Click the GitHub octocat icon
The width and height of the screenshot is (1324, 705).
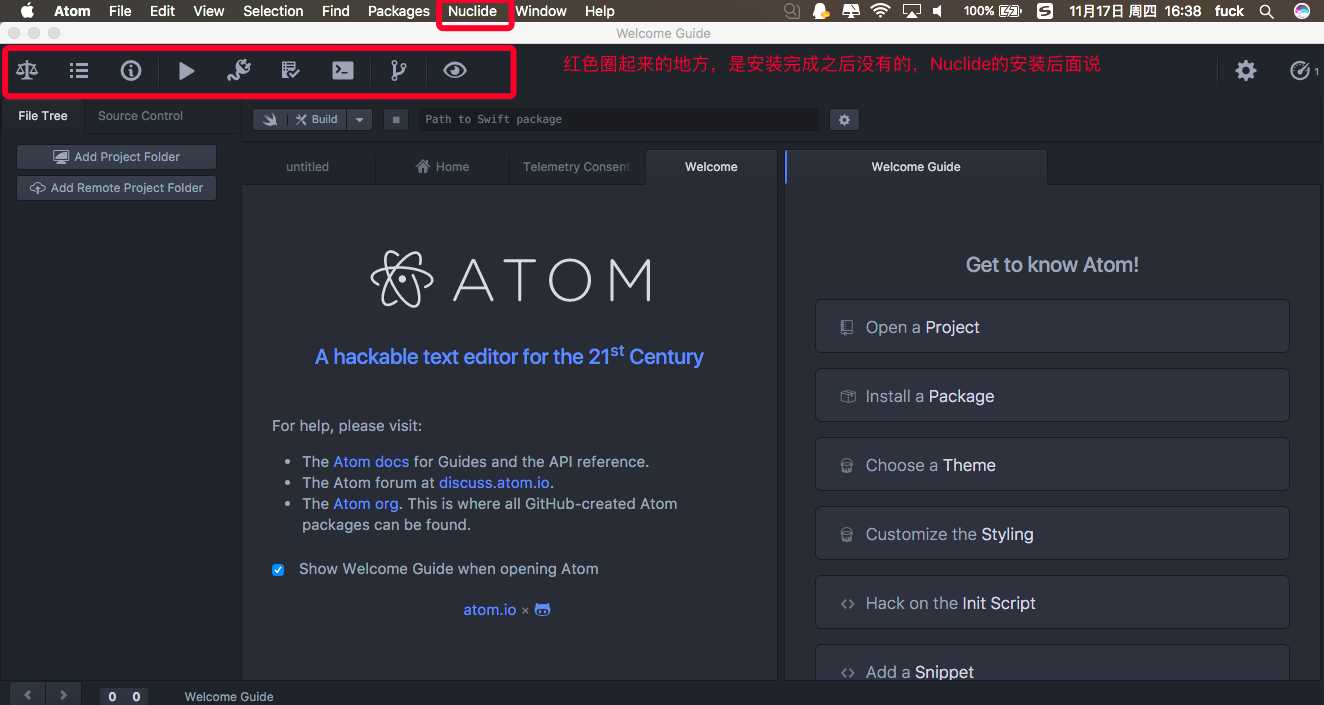pos(542,609)
